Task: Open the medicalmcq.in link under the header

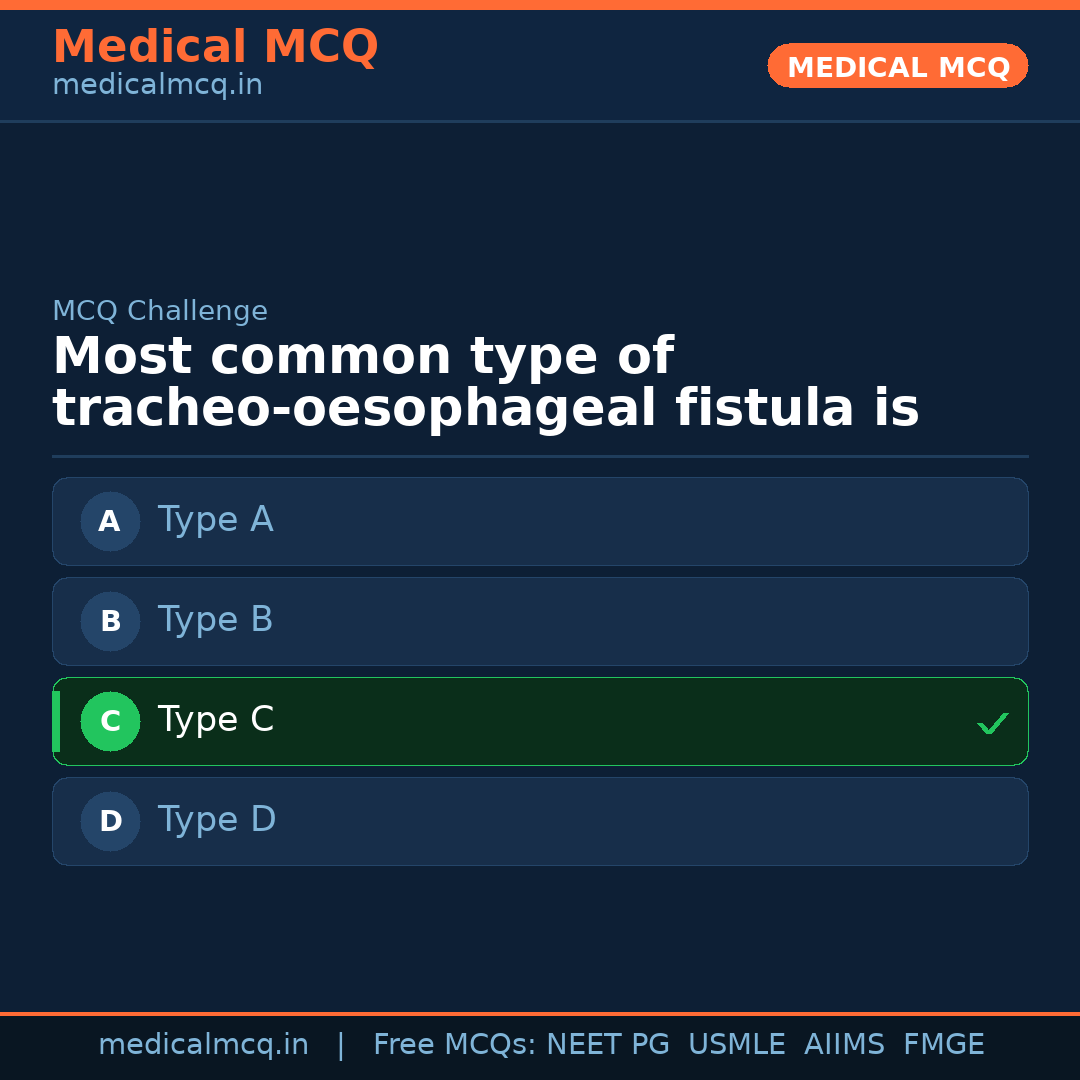Action: pos(157,86)
